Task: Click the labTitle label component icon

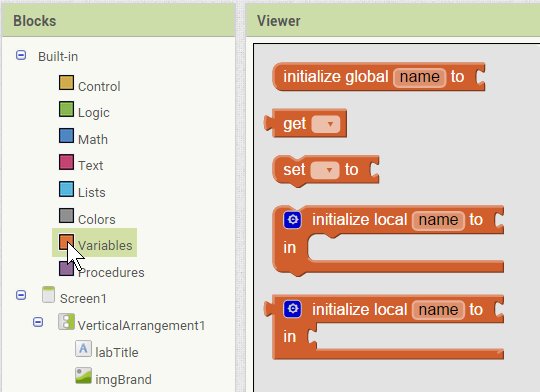Action: pyautogui.click(x=83, y=349)
